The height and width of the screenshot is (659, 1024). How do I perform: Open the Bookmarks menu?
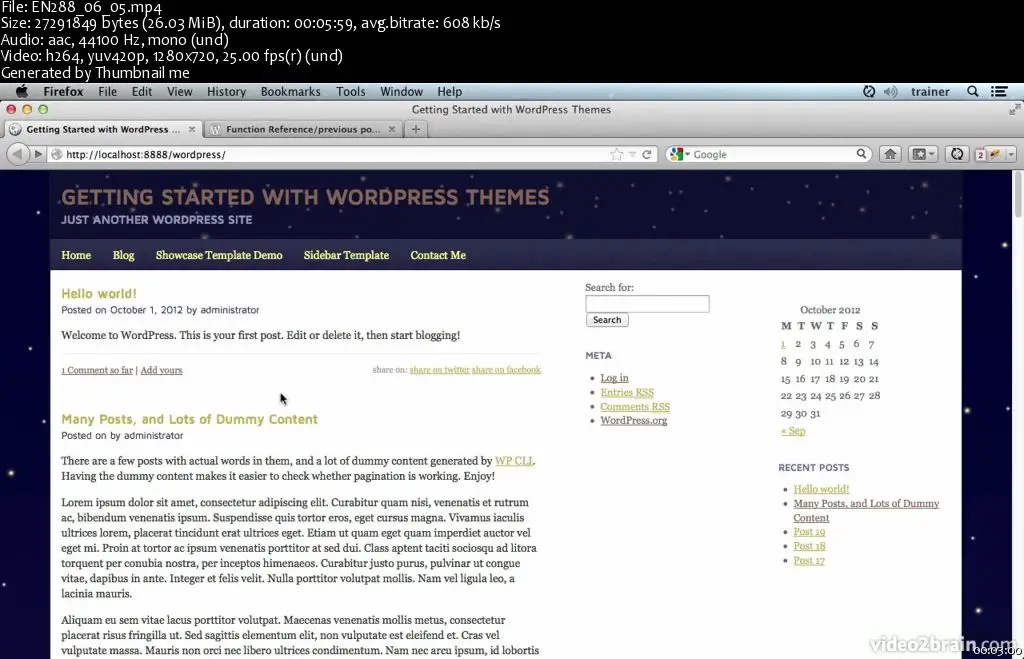(291, 91)
